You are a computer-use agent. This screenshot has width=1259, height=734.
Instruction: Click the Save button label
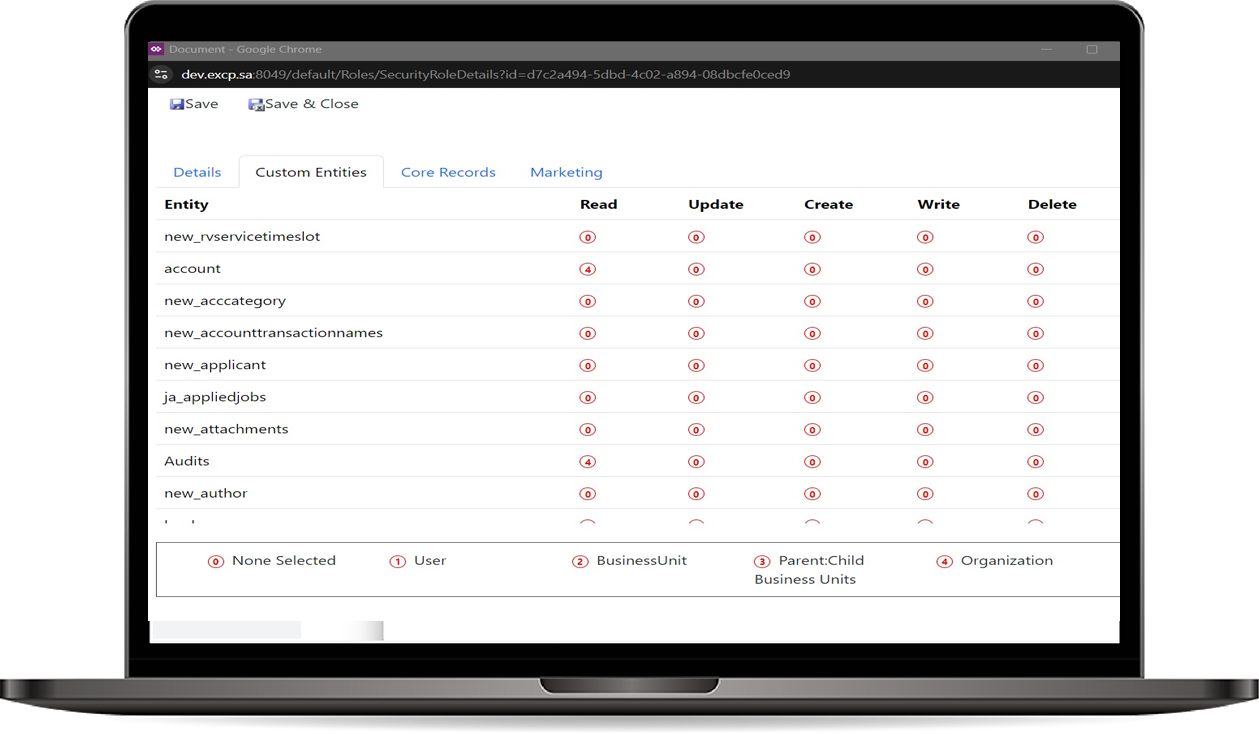tap(202, 104)
